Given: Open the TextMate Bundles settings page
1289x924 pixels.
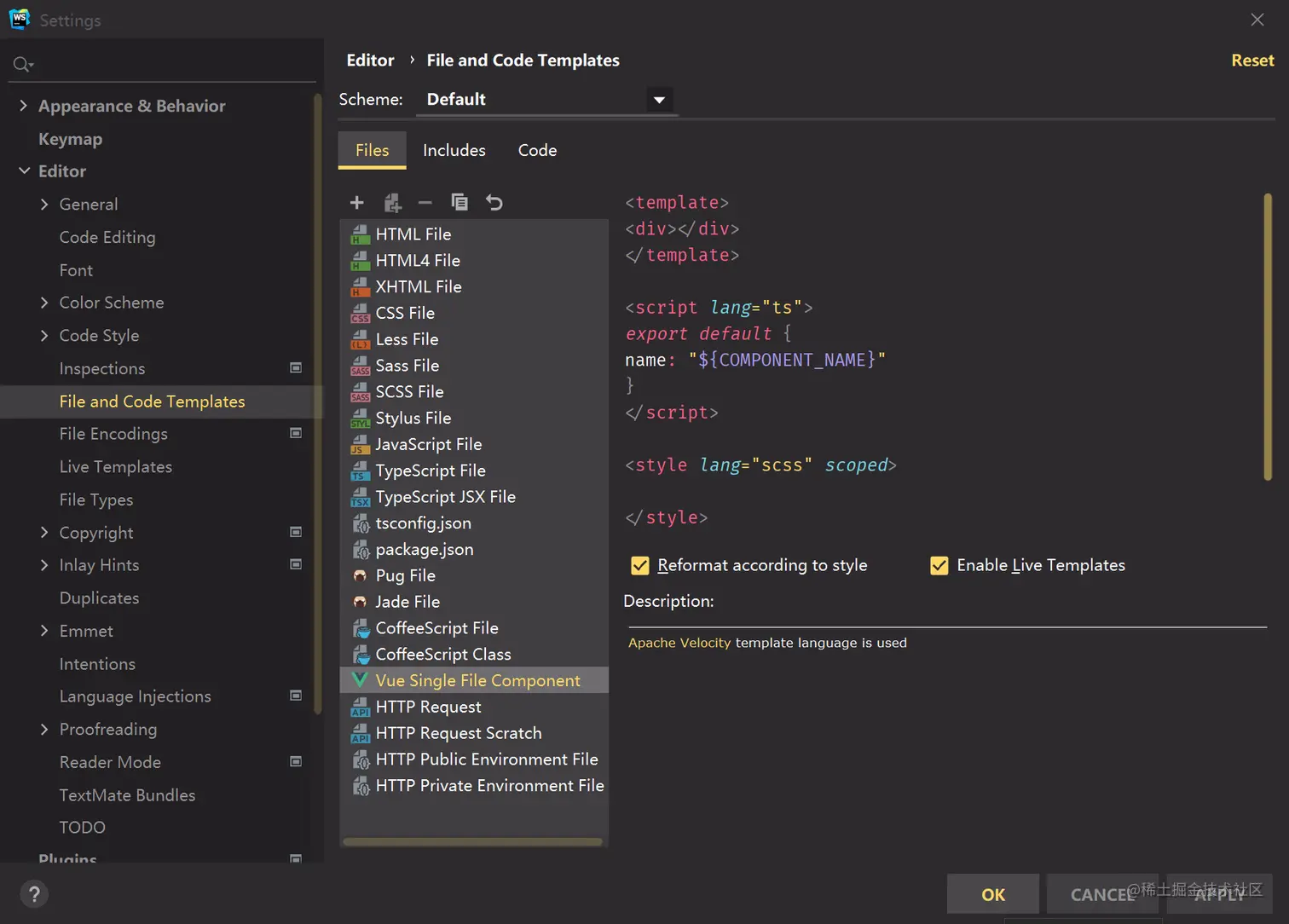Looking at the screenshot, I should pyautogui.click(x=127, y=795).
